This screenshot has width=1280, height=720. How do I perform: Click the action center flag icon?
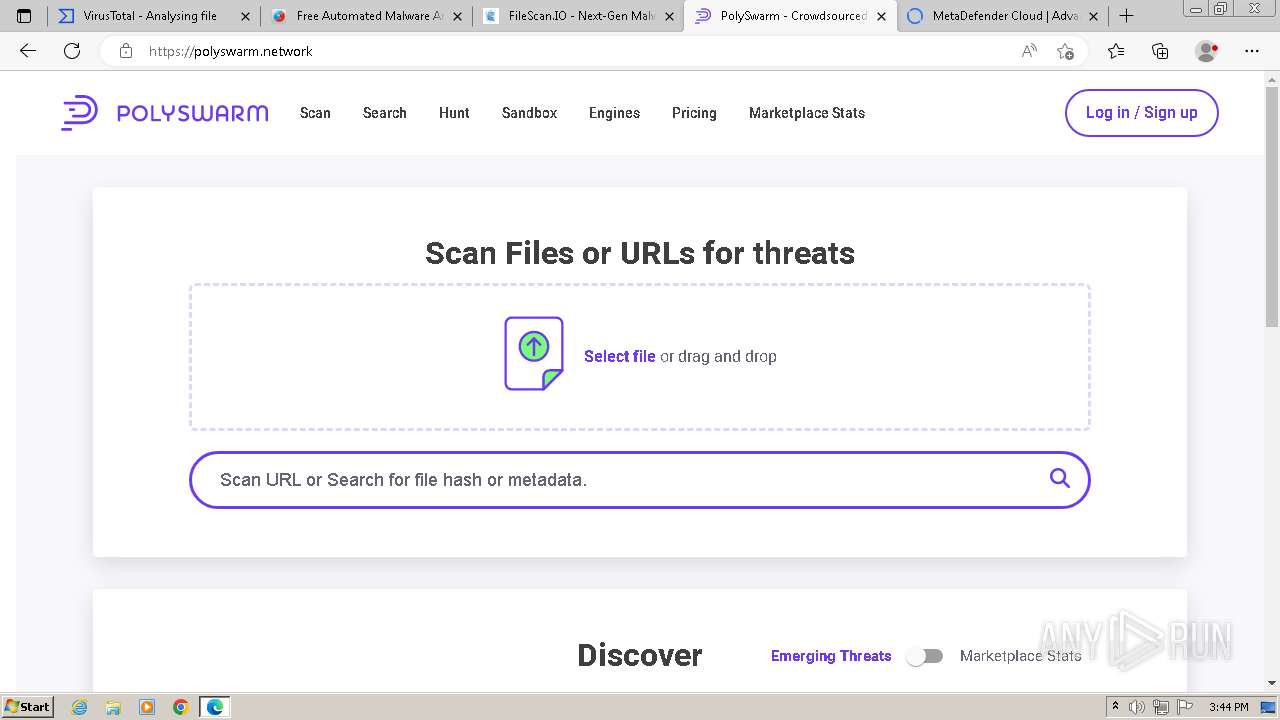[x=1185, y=707]
